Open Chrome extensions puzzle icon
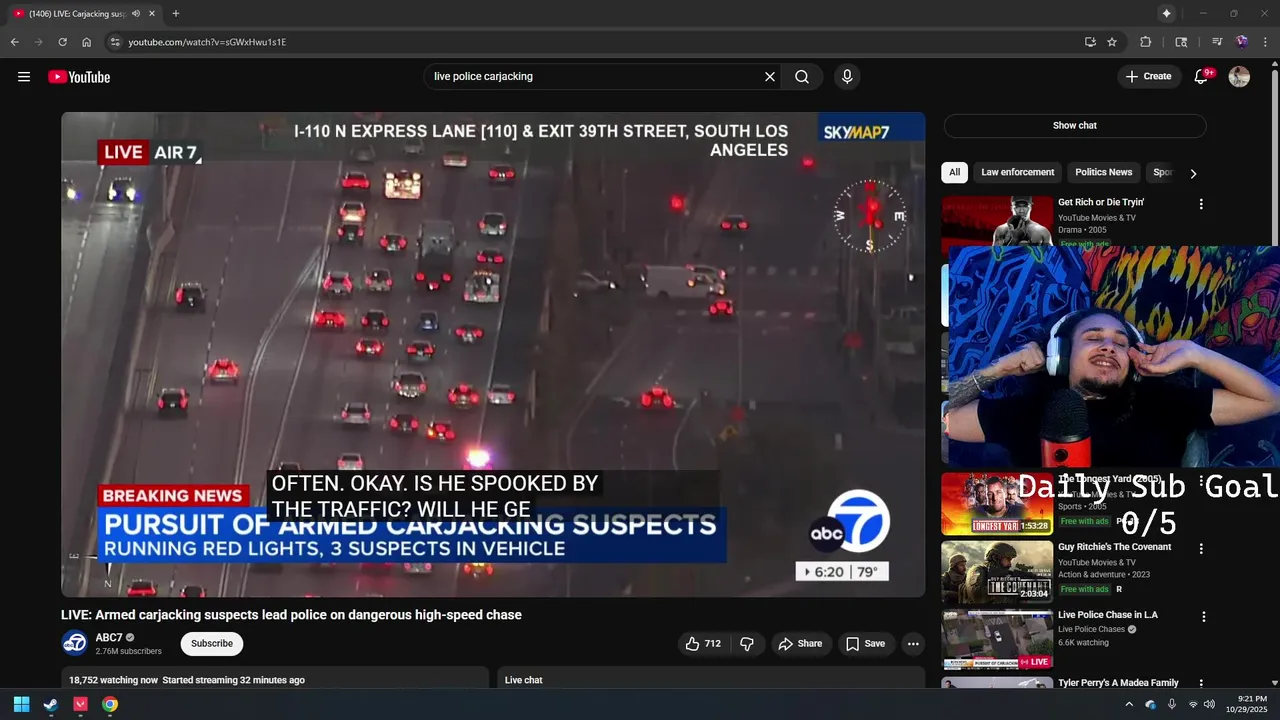 [1146, 42]
